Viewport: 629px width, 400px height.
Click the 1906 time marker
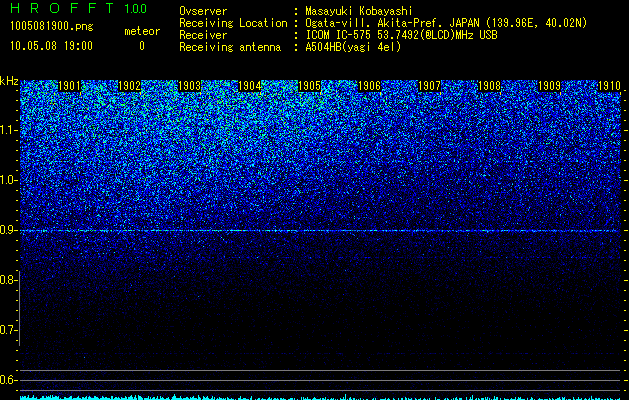tap(369, 86)
